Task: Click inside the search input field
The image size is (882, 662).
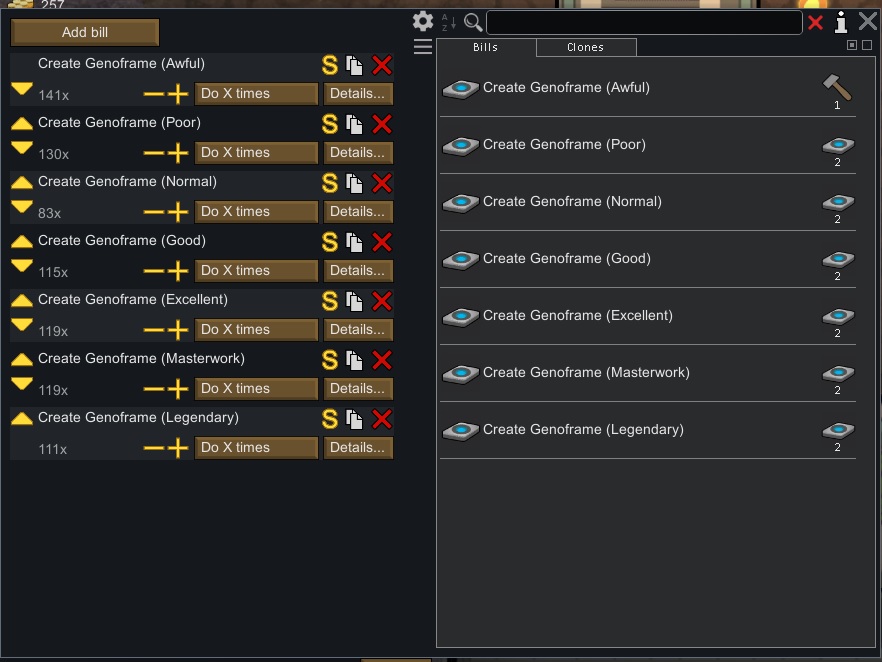Action: tap(645, 21)
